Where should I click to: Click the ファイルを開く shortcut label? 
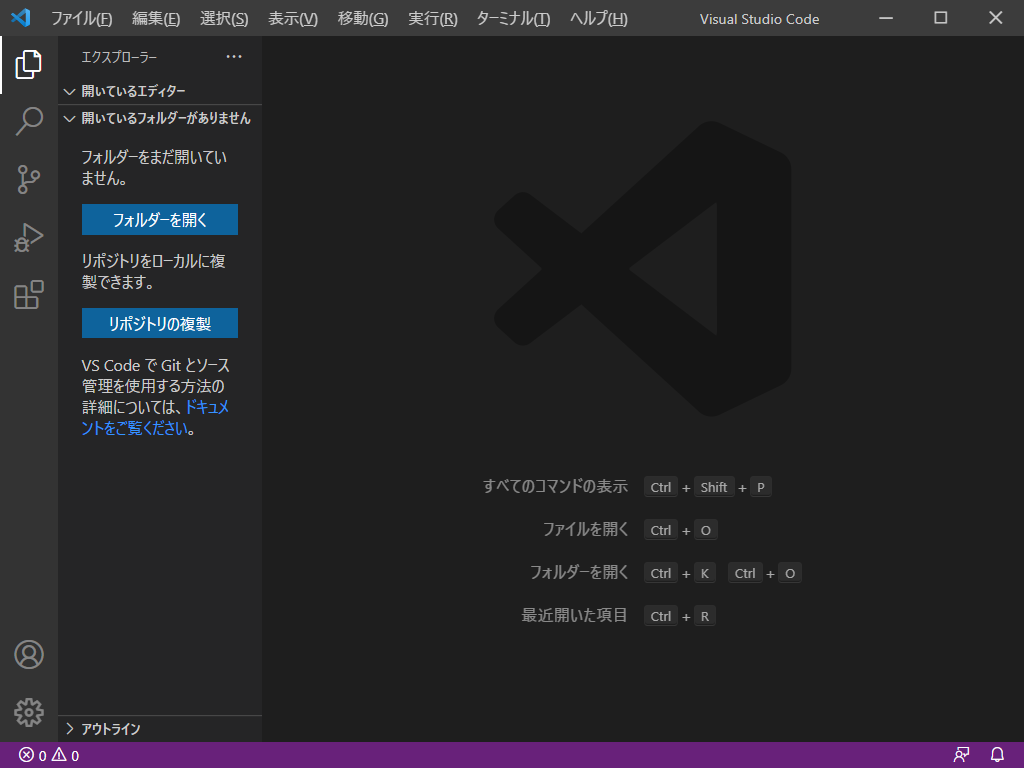point(586,530)
